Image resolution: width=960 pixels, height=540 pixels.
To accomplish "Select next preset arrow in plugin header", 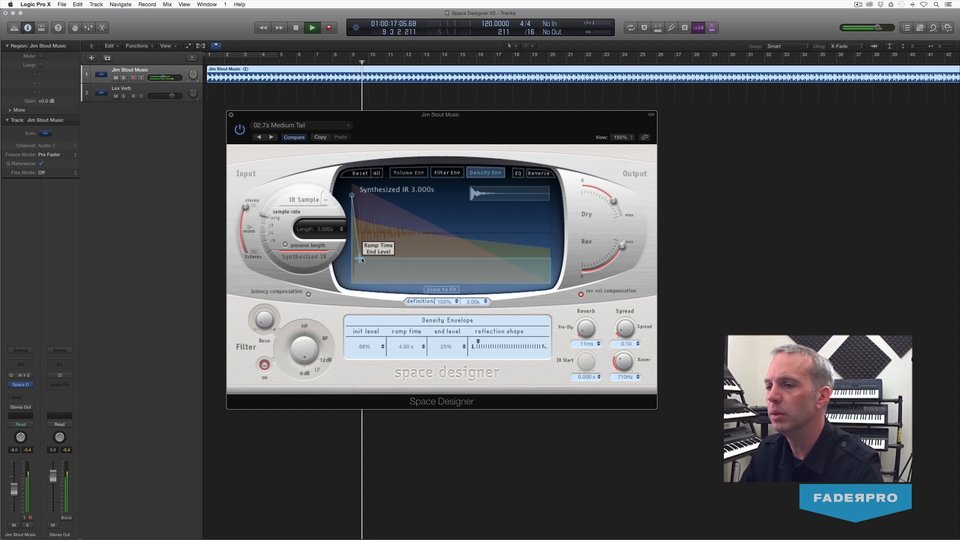I will pyautogui.click(x=271, y=137).
